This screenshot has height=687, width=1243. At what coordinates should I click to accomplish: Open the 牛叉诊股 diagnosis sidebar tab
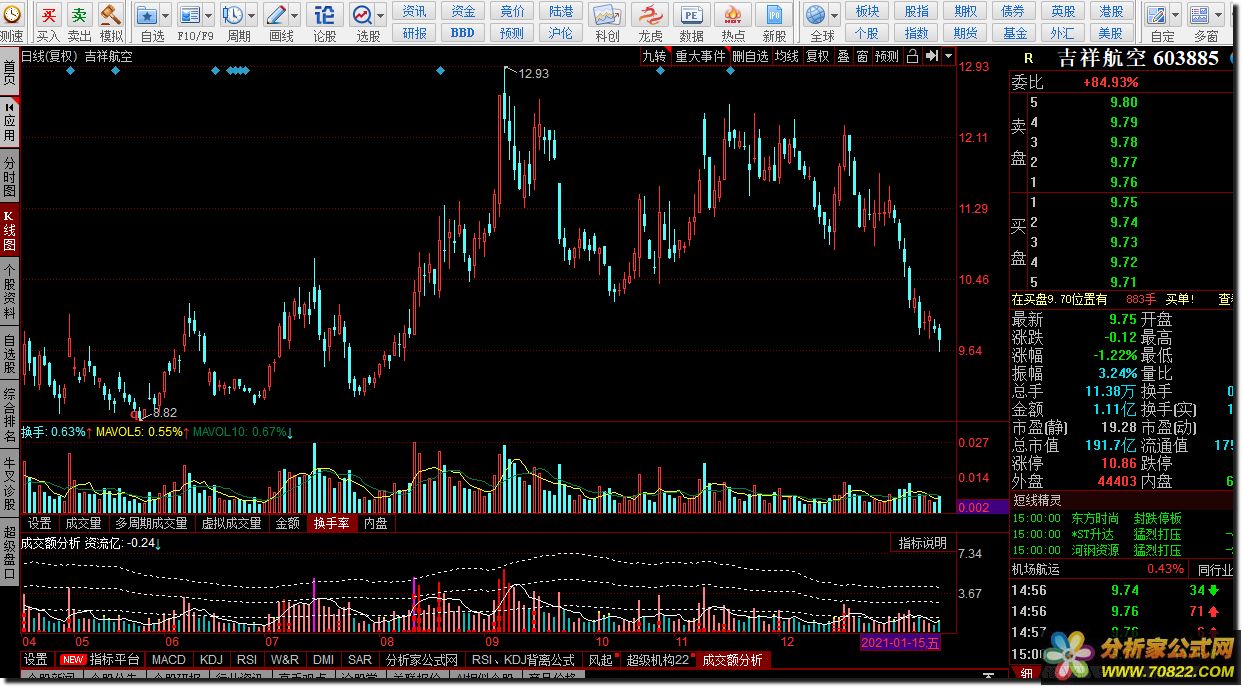[9, 485]
